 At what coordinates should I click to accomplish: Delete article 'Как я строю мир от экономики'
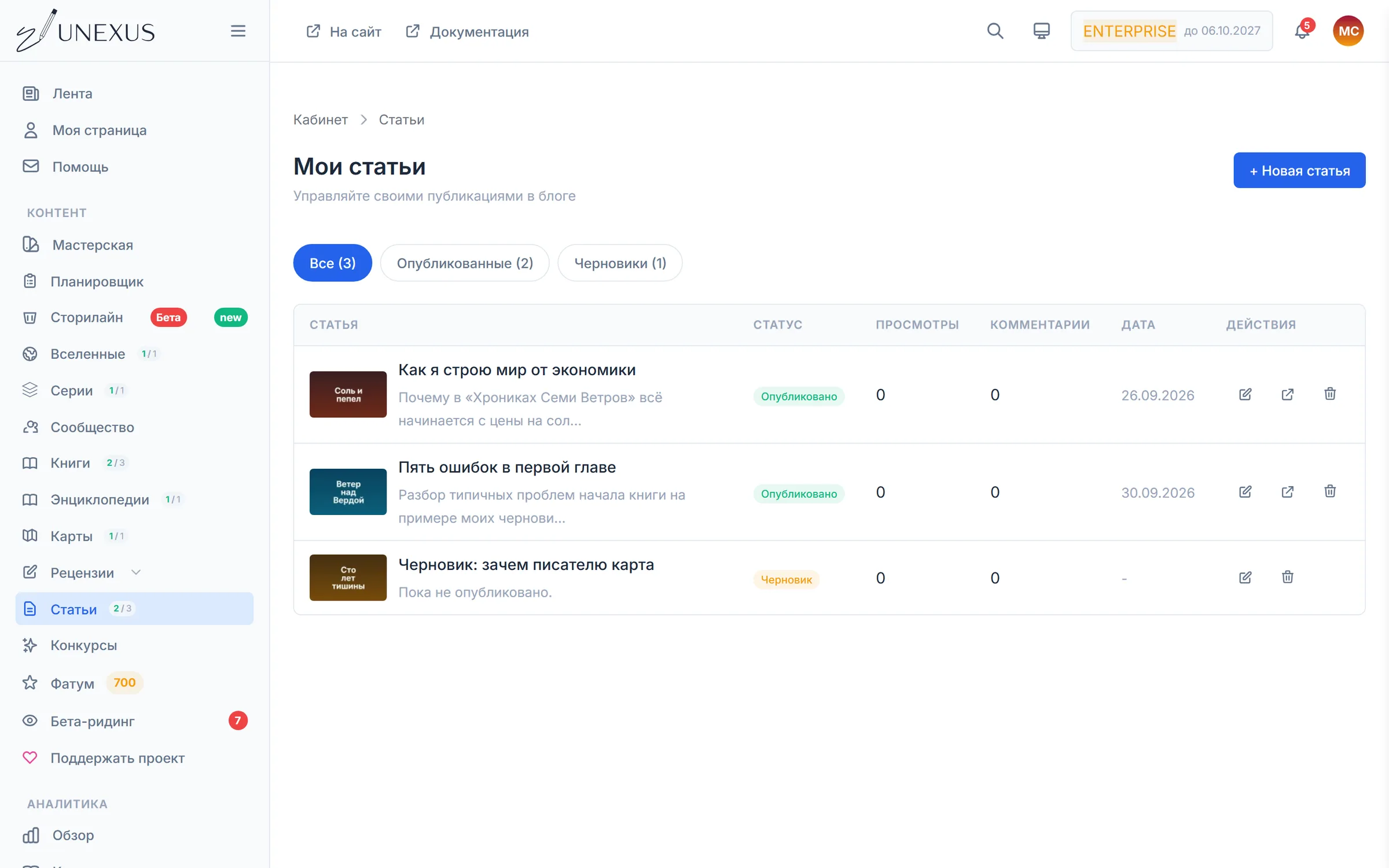click(x=1329, y=394)
